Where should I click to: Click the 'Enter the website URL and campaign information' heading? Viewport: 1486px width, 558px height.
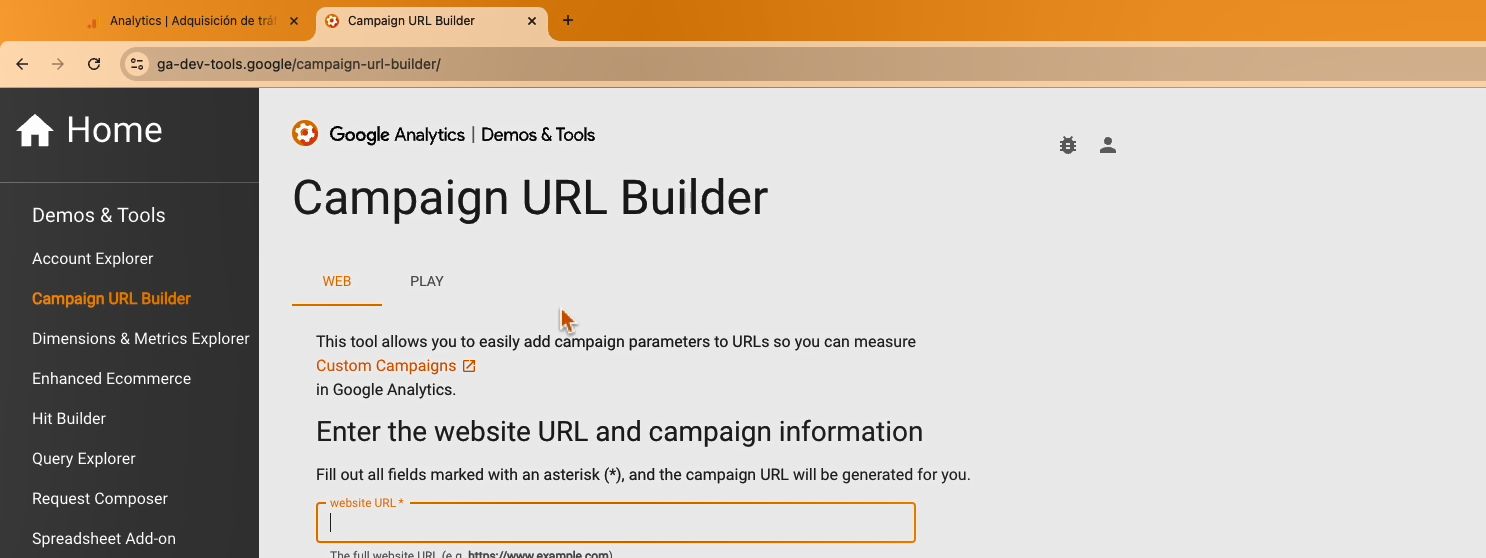(619, 432)
